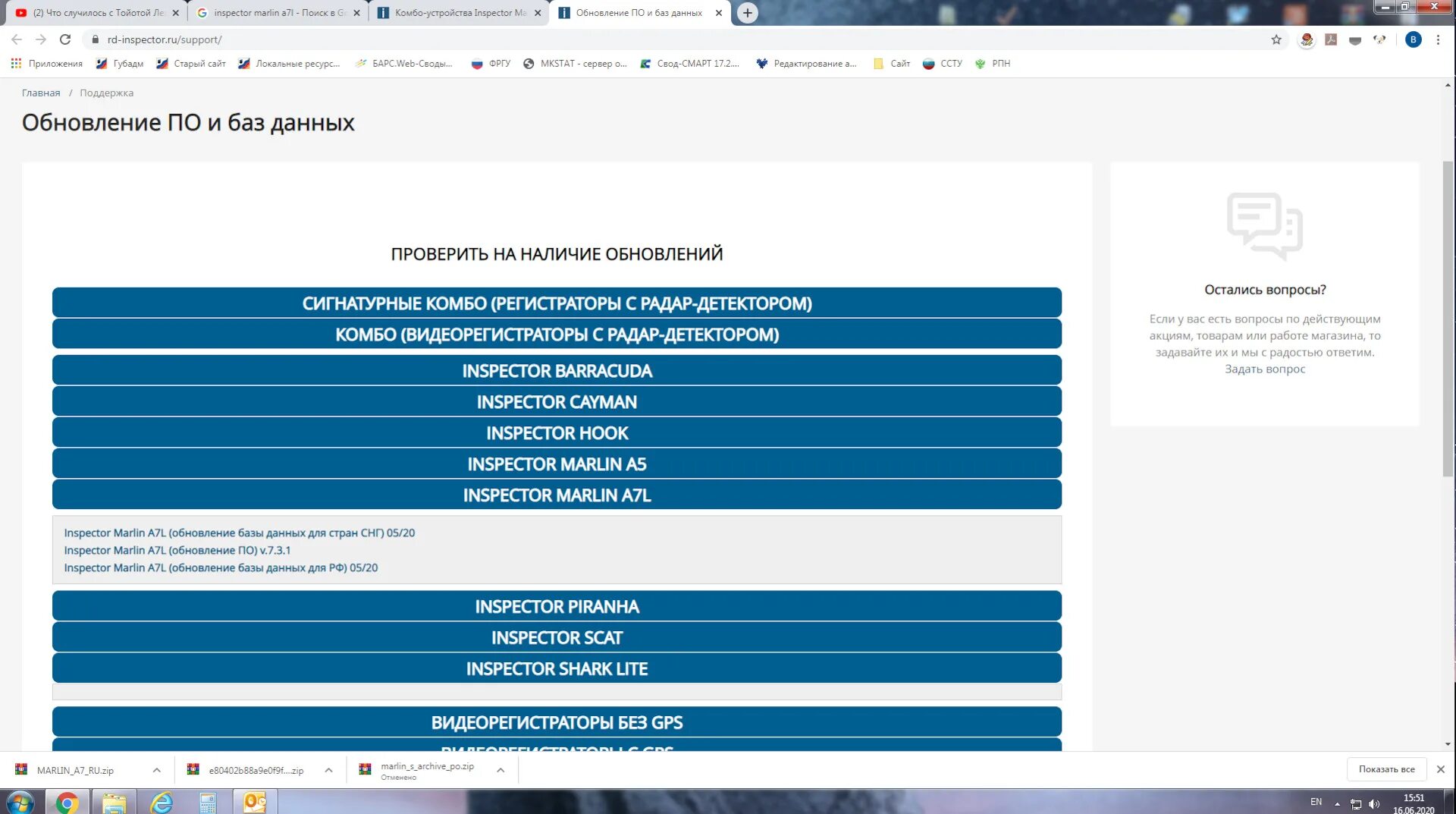Click the page vertical scrollbar
1456x814 pixels.
coord(1448,319)
